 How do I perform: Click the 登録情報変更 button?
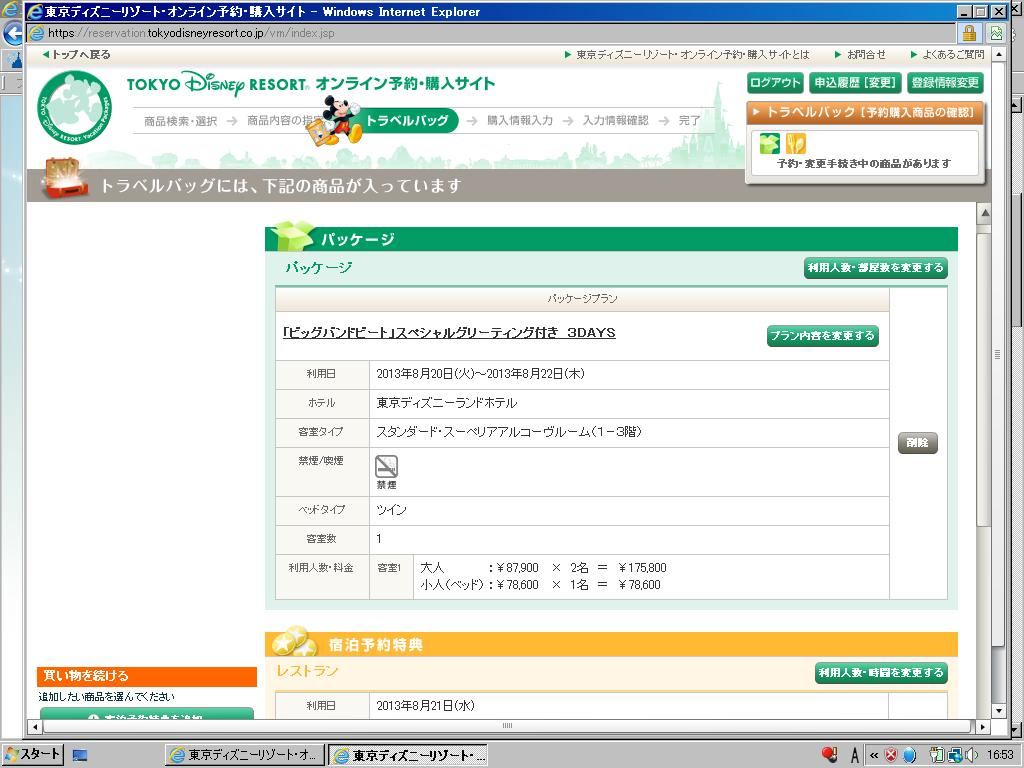(945, 83)
